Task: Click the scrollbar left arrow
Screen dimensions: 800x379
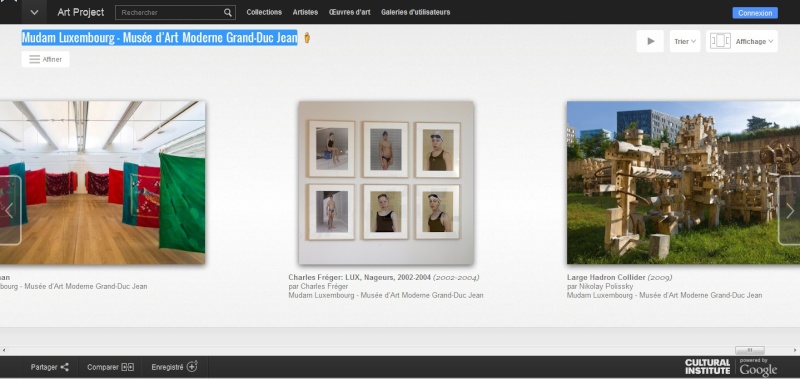Action: pyautogui.click(x=4, y=350)
